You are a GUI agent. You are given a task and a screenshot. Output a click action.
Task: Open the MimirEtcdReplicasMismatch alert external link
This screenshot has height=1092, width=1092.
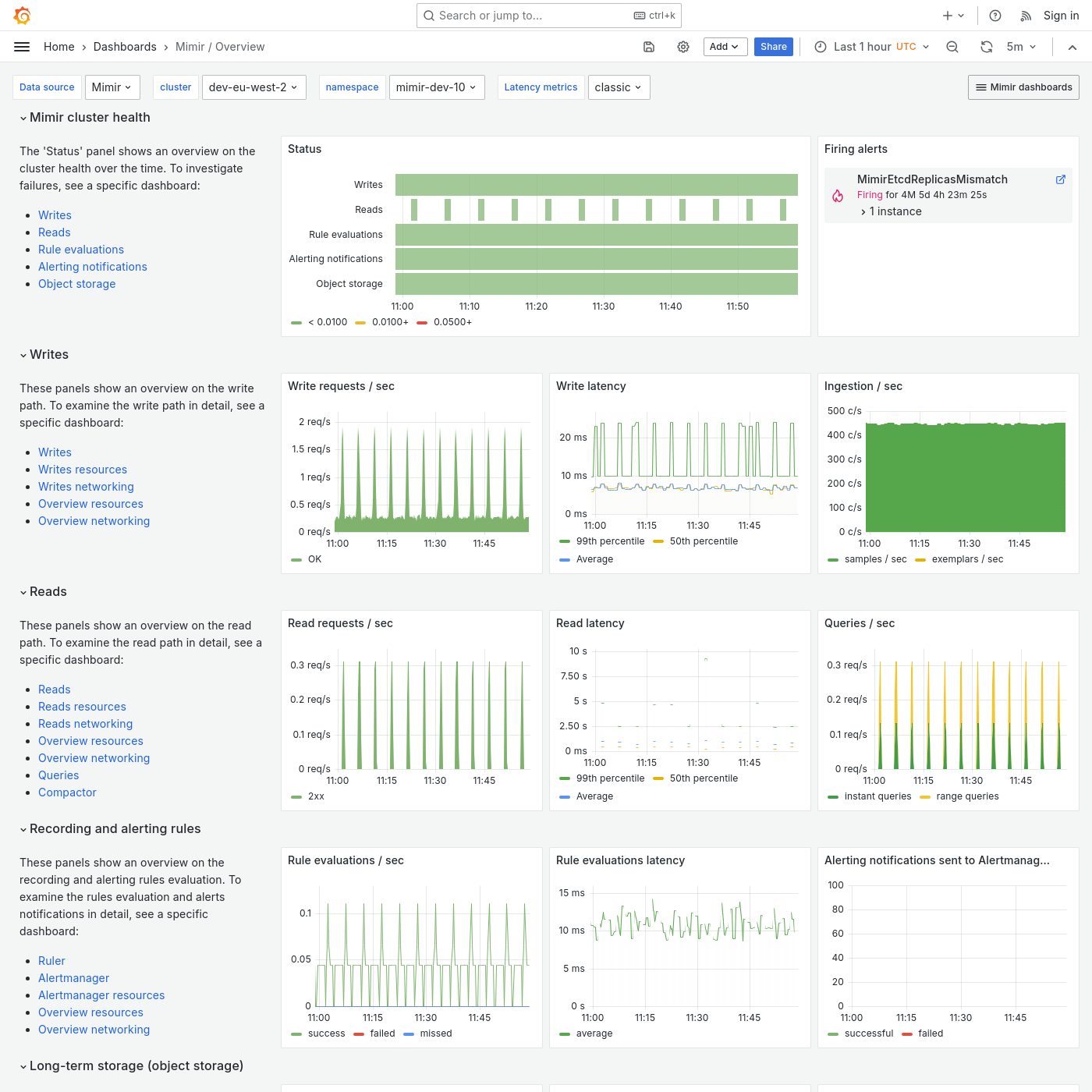(1061, 179)
